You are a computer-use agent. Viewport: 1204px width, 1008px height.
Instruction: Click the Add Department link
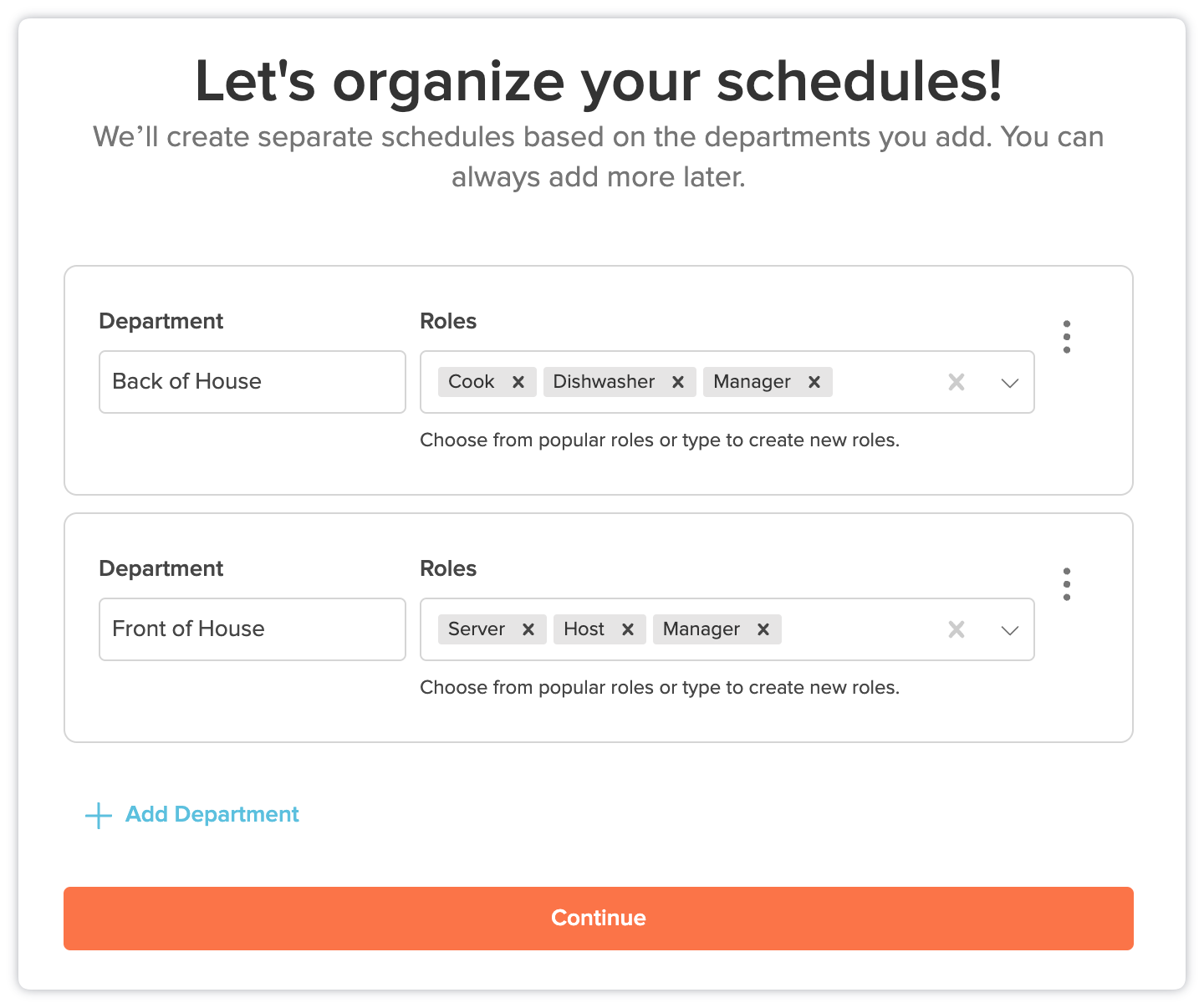coord(212,814)
